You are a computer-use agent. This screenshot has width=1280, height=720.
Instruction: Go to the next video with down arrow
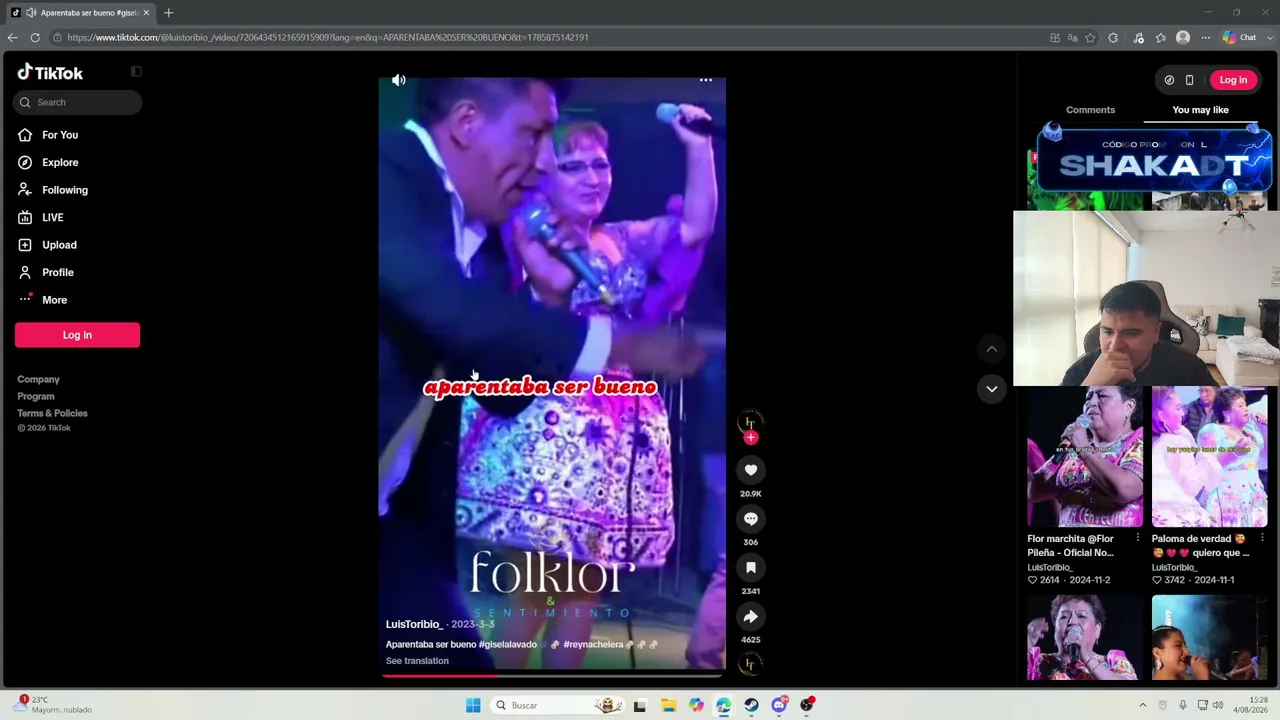(x=992, y=389)
